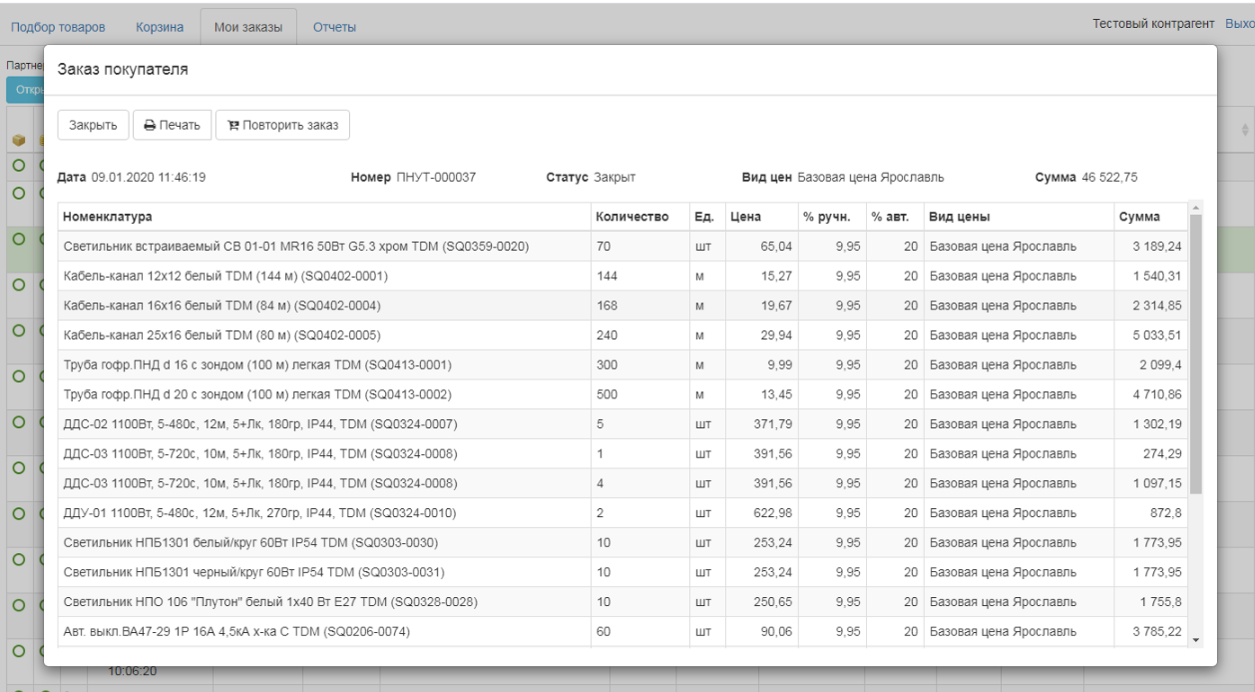Viewport: 1255px width, 692px height.
Task: Click leftmost green status circle in highlighted row
Action: 18,239
